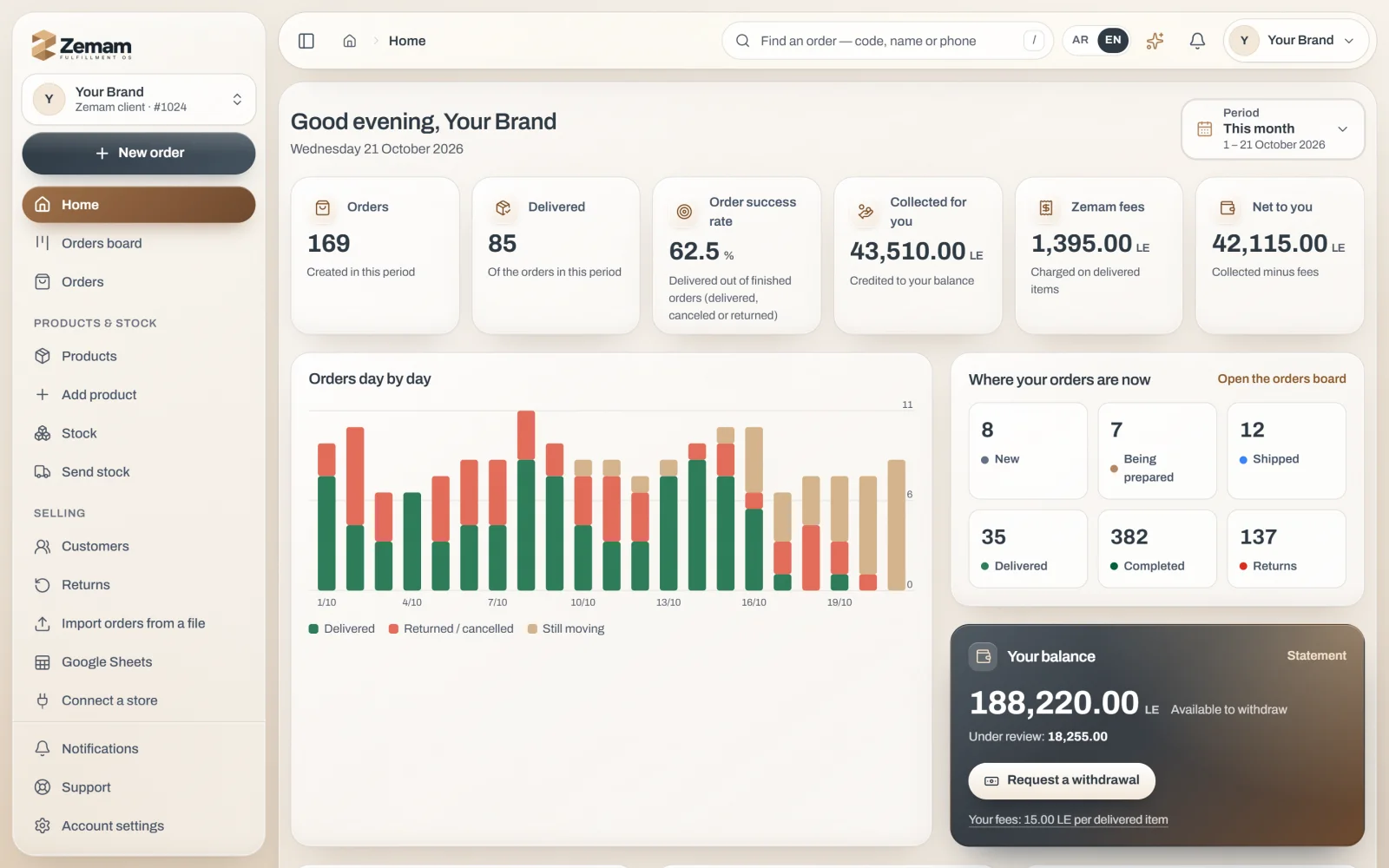
Task: Toggle the sidebar panel icon
Action: click(x=306, y=41)
